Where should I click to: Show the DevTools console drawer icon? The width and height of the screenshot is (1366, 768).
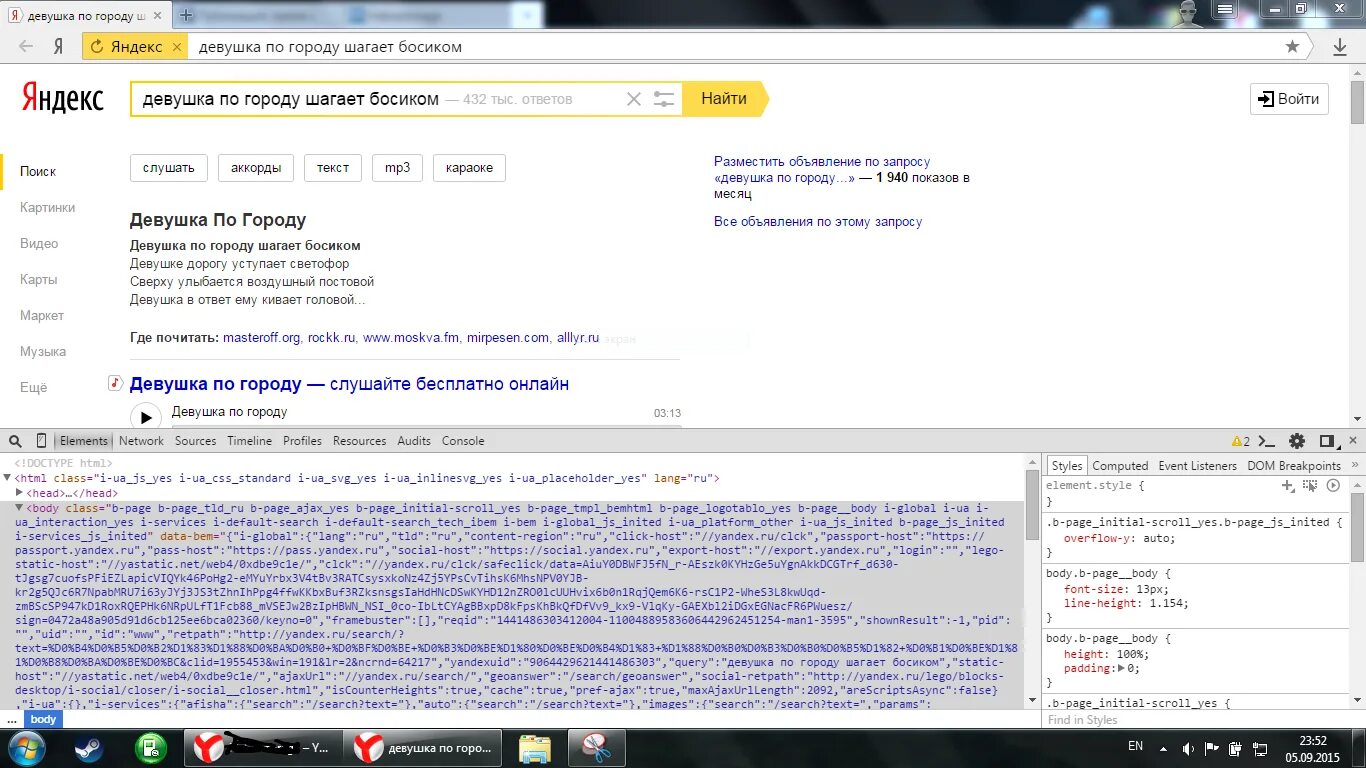click(x=1267, y=441)
